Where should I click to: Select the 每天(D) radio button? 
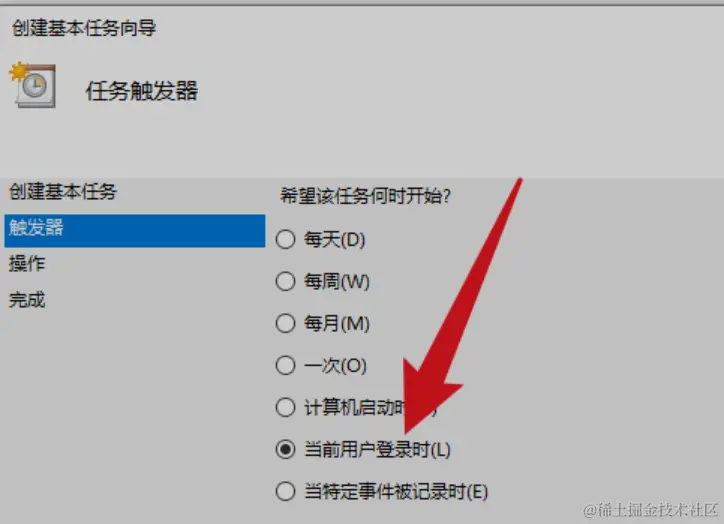285,239
